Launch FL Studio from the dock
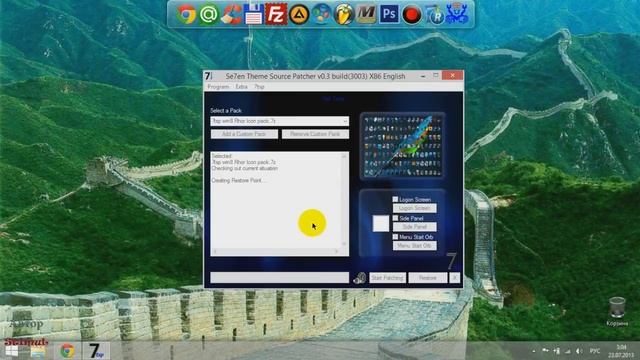The height and width of the screenshot is (360, 640). [x=344, y=15]
